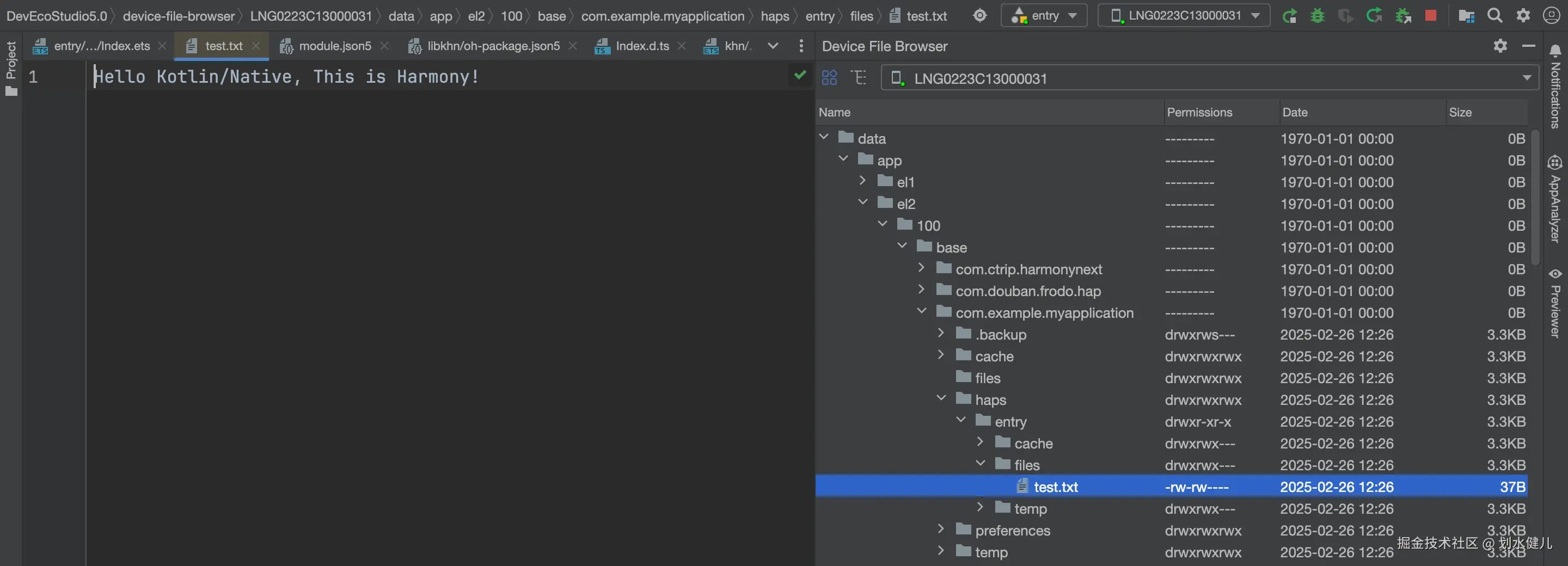This screenshot has width=1568, height=566.
Task: Expand the el1 folder
Action: 863,181
